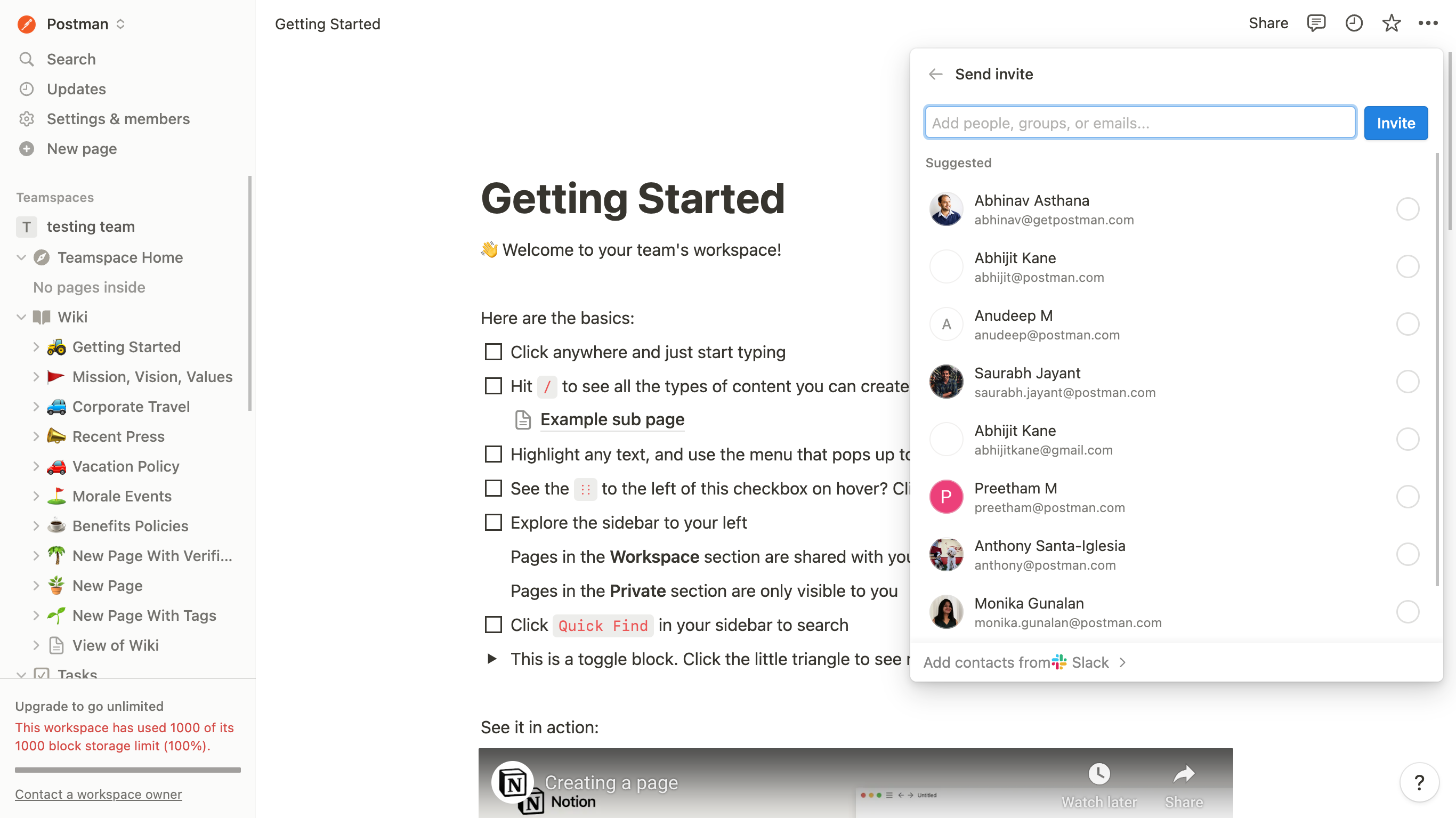Click the invite panel scrollbar

click(x=1437, y=368)
